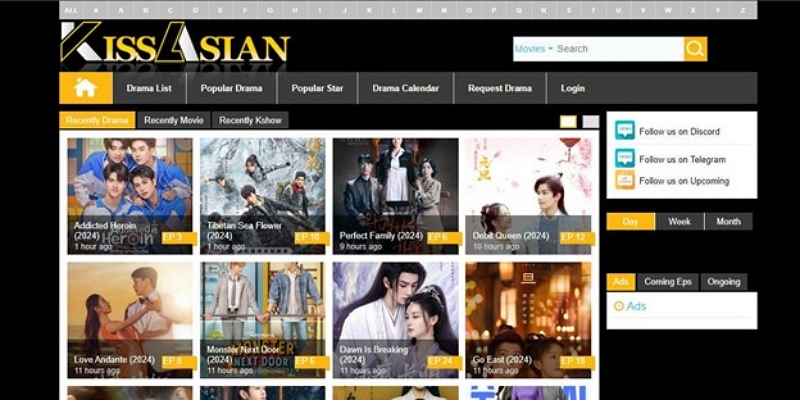Switch to the Coming Eps tab

pyautogui.click(x=667, y=282)
